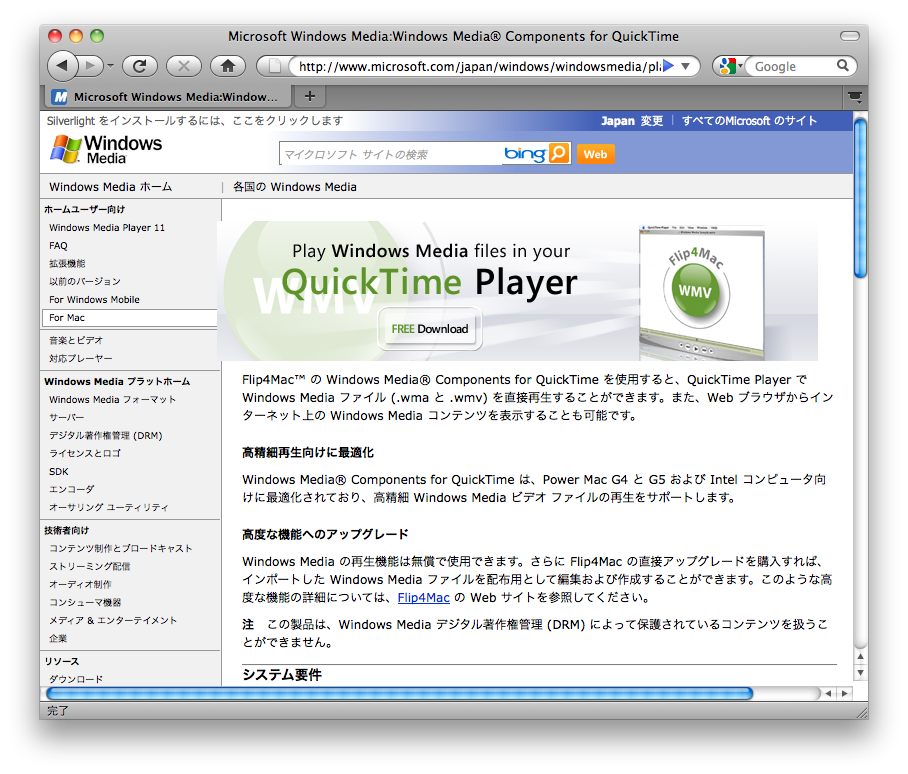The image size is (908, 774).
Task: Select the Microsoft Windows Media tab
Action: click(x=166, y=97)
